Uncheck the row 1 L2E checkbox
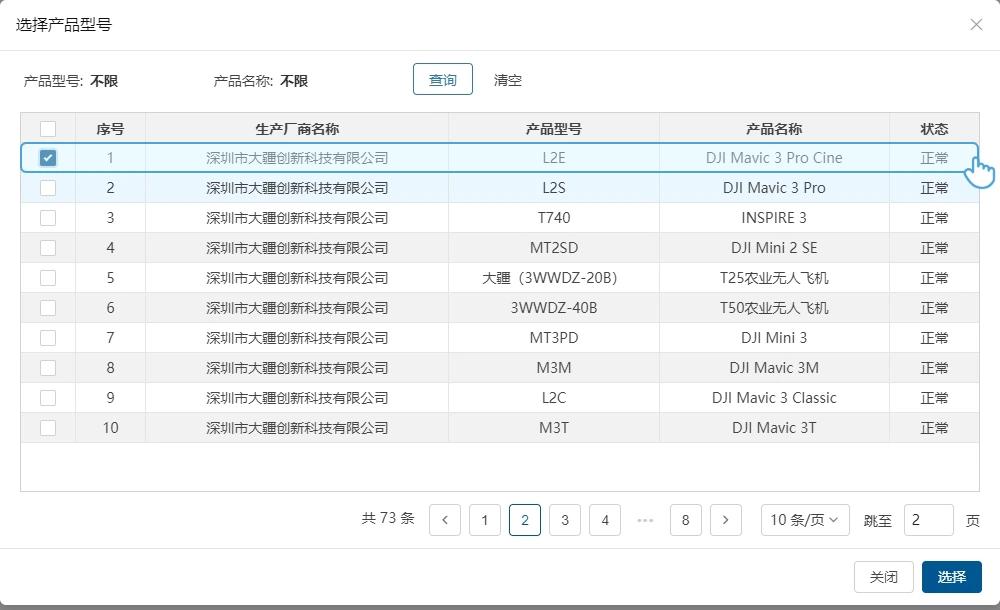The image size is (1000, 610). [48, 158]
